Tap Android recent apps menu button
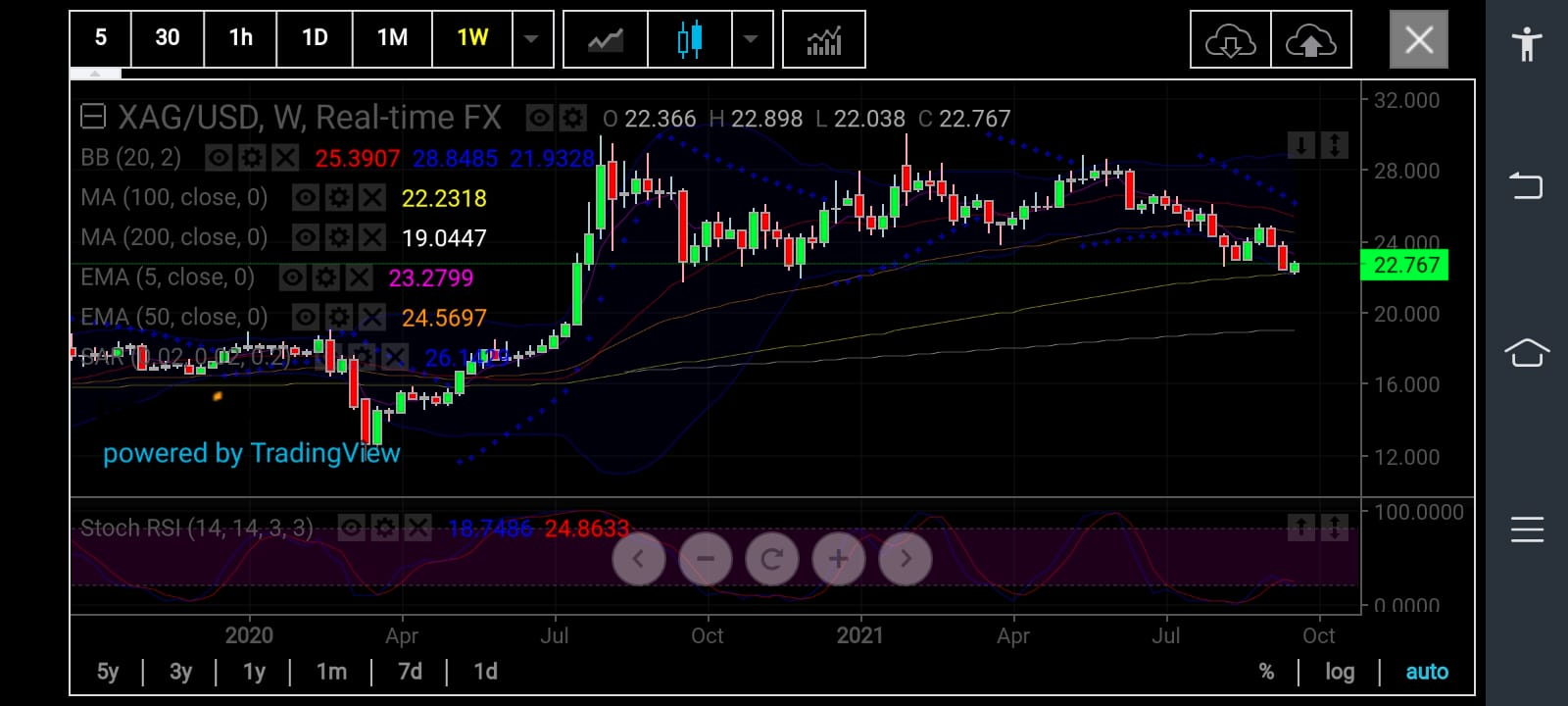The image size is (1568, 706). [1527, 529]
